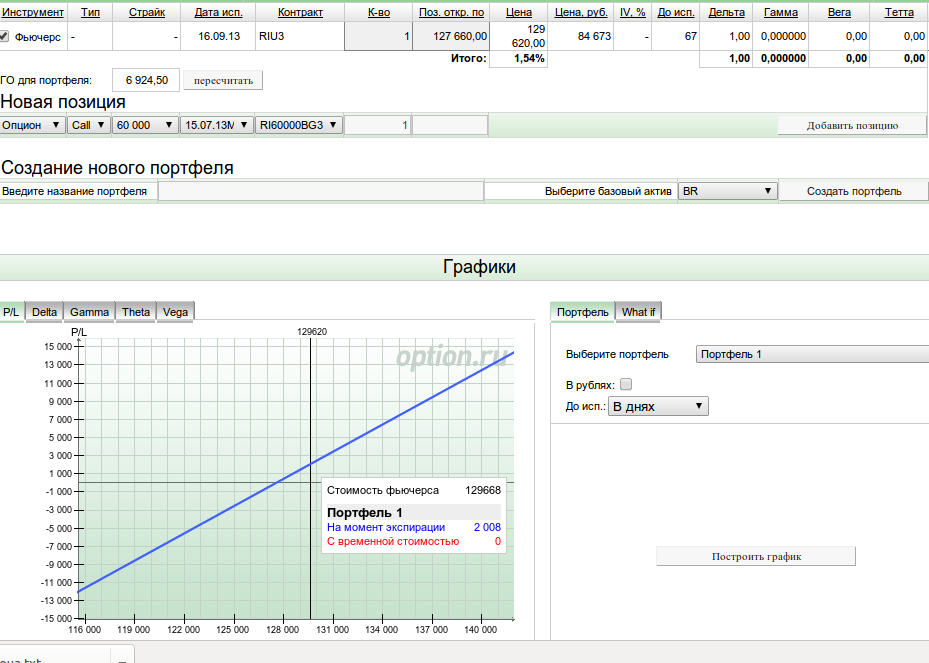This screenshot has width=929, height=663.
Task: Open the 60 000 strike dropdown
Action: (x=145, y=125)
